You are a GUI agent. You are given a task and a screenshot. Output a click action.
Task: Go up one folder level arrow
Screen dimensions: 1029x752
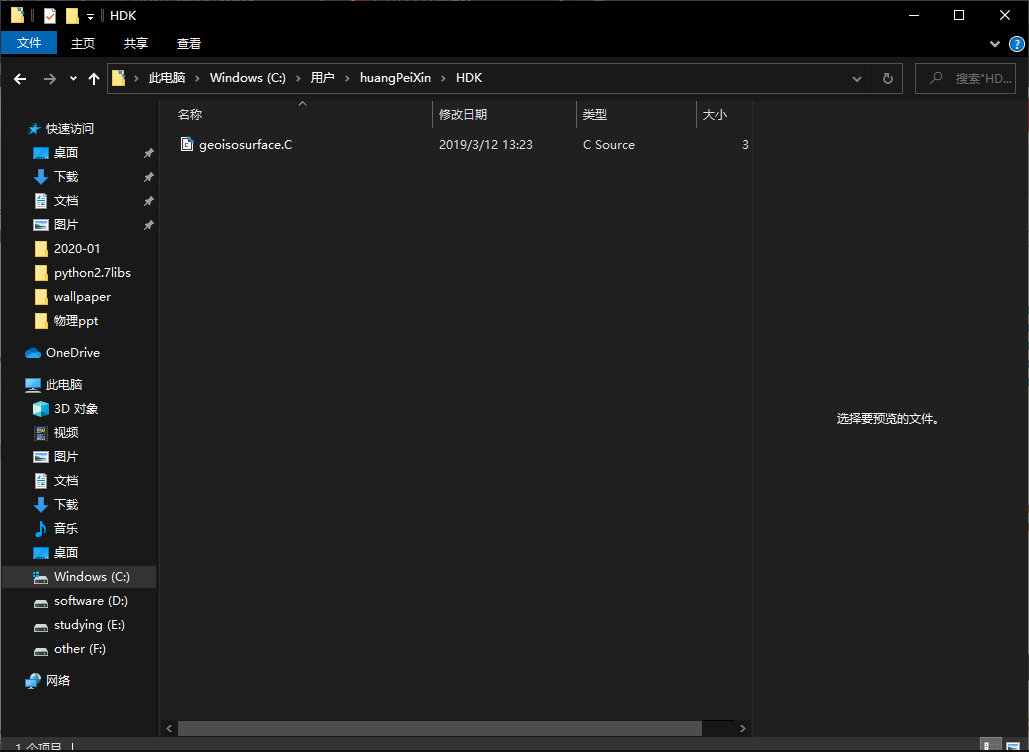coord(94,79)
